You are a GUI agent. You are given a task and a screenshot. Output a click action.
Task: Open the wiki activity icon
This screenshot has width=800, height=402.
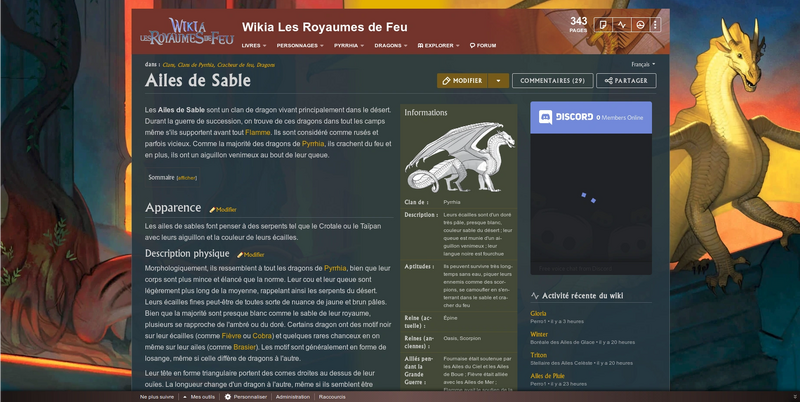[621, 24]
